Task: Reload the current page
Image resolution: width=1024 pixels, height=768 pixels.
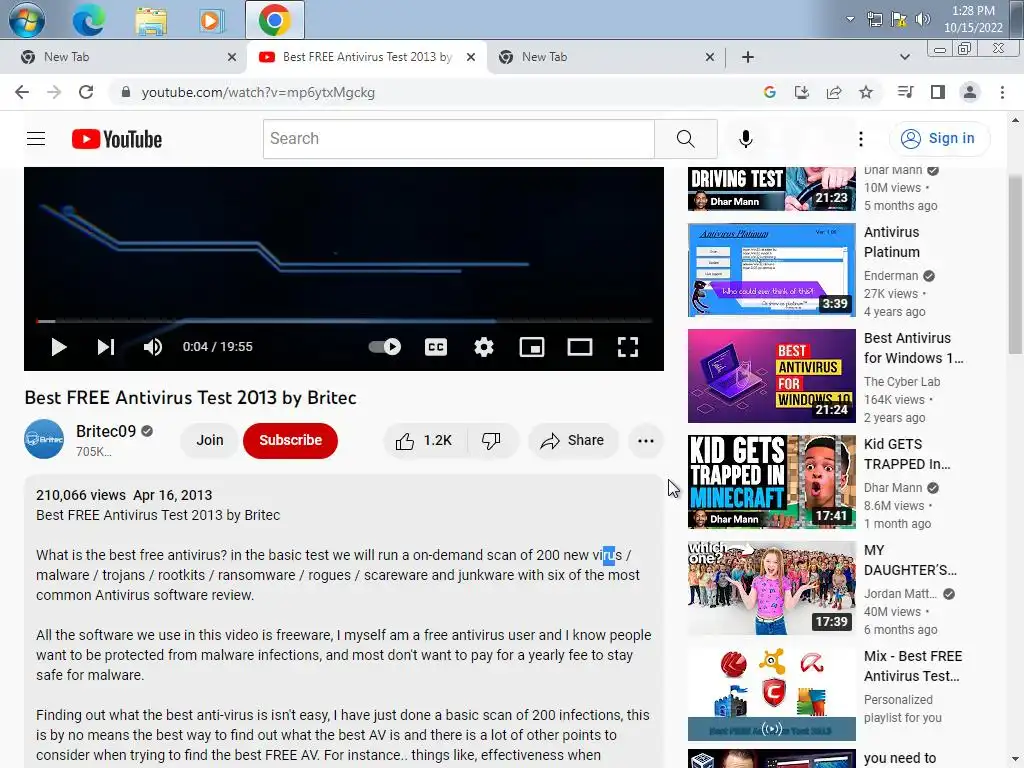Action: (86, 92)
